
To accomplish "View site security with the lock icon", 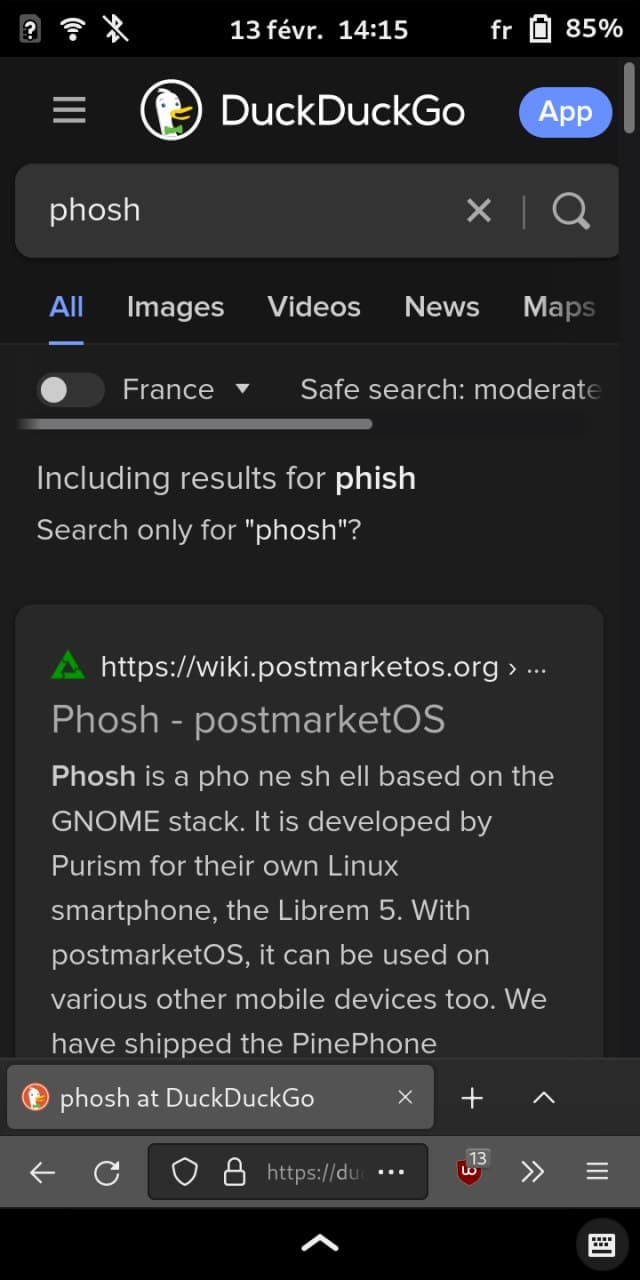I will click(232, 1171).
